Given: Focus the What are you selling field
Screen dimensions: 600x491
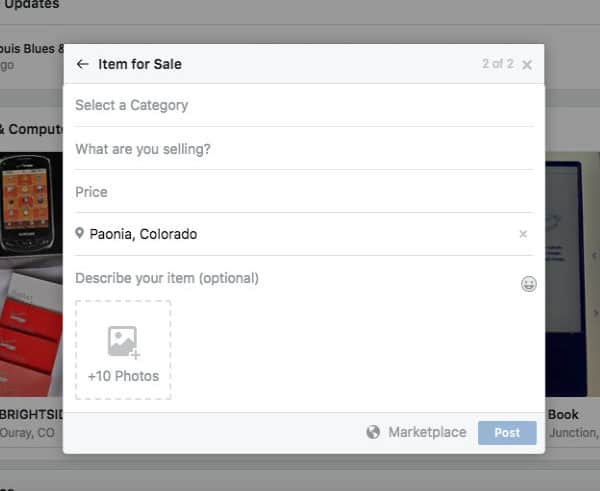Looking at the screenshot, I should click(x=304, y=149).
